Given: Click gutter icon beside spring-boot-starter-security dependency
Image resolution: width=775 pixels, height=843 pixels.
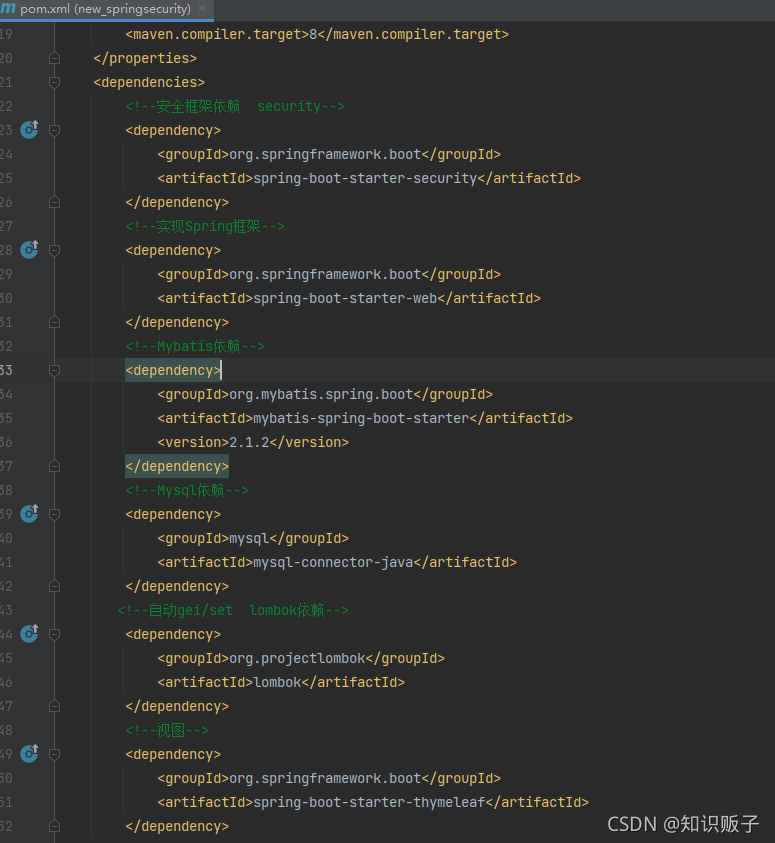Looking at the screenshot, I should (30, 130).
